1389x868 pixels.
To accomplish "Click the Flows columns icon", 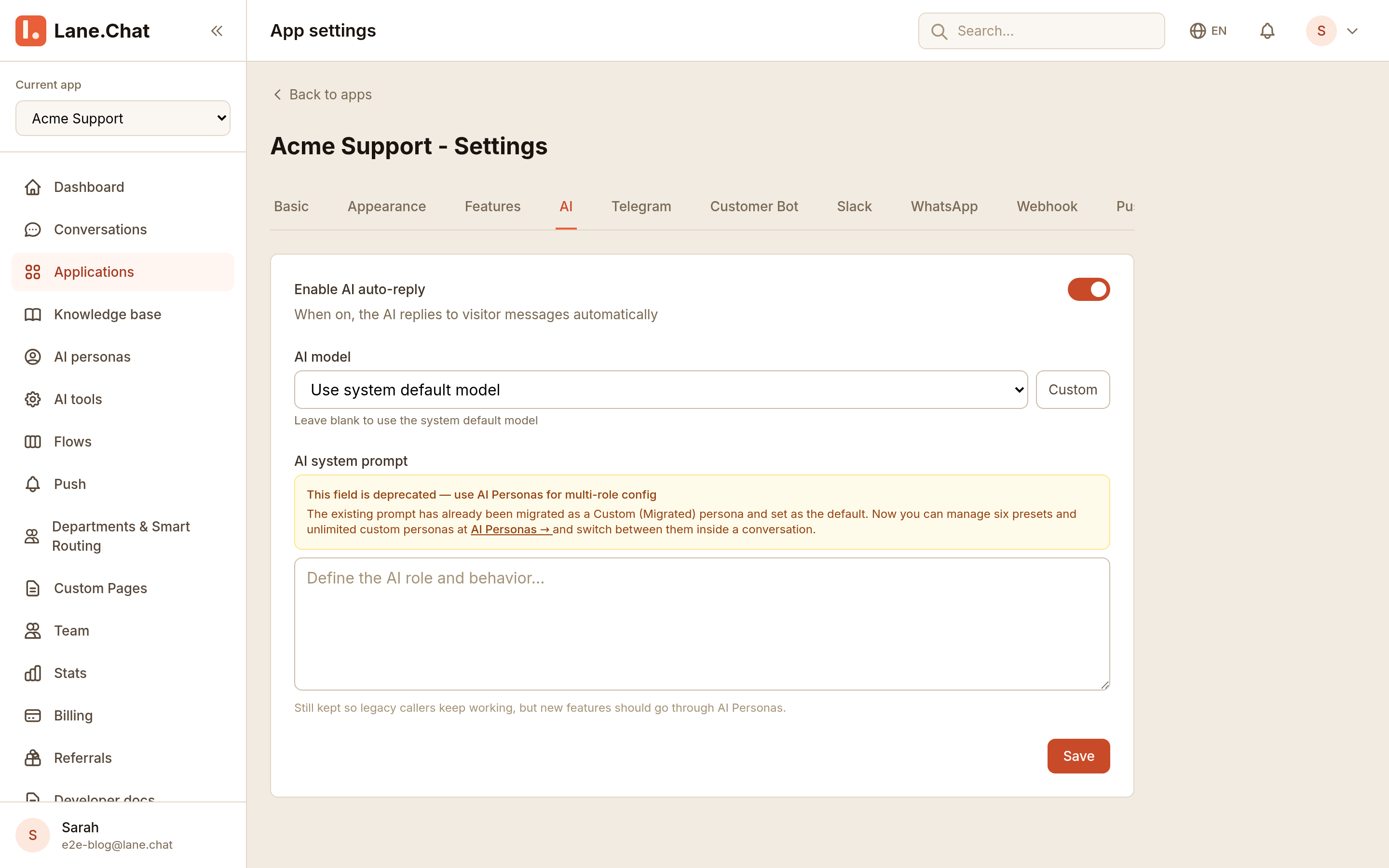I will (33, 442).
